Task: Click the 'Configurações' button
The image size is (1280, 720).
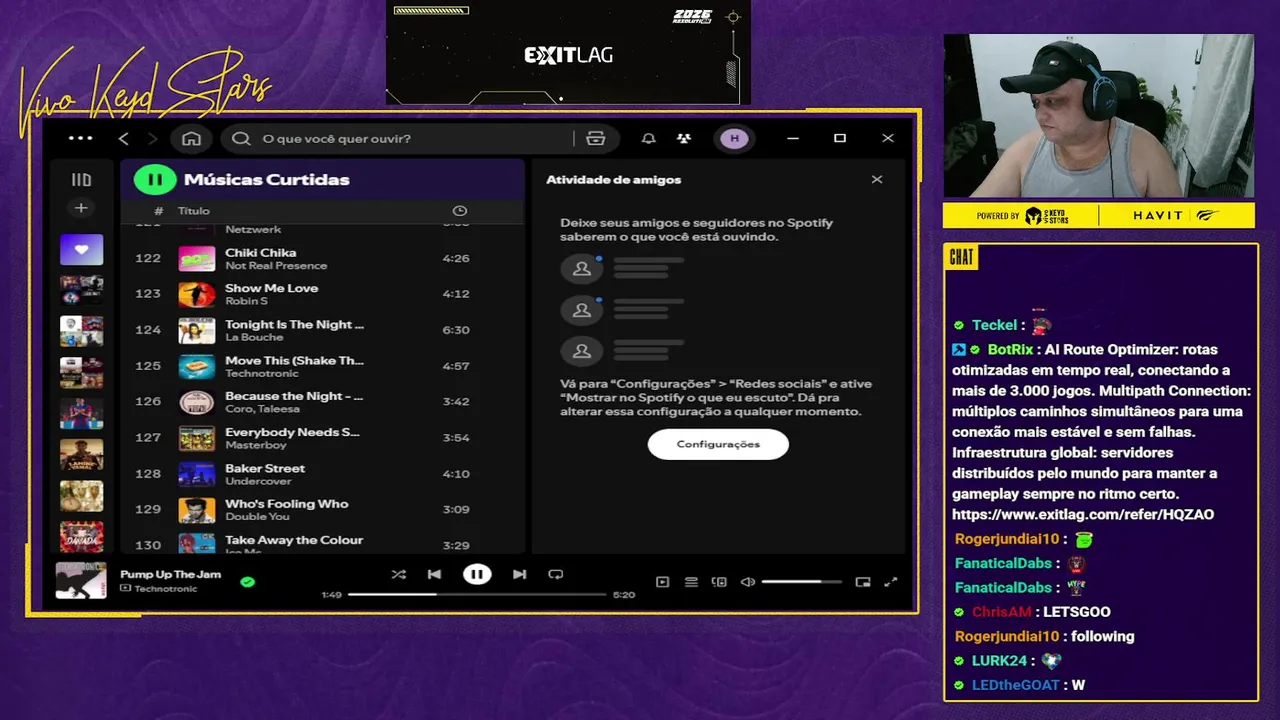Action: tap(718, 444)
